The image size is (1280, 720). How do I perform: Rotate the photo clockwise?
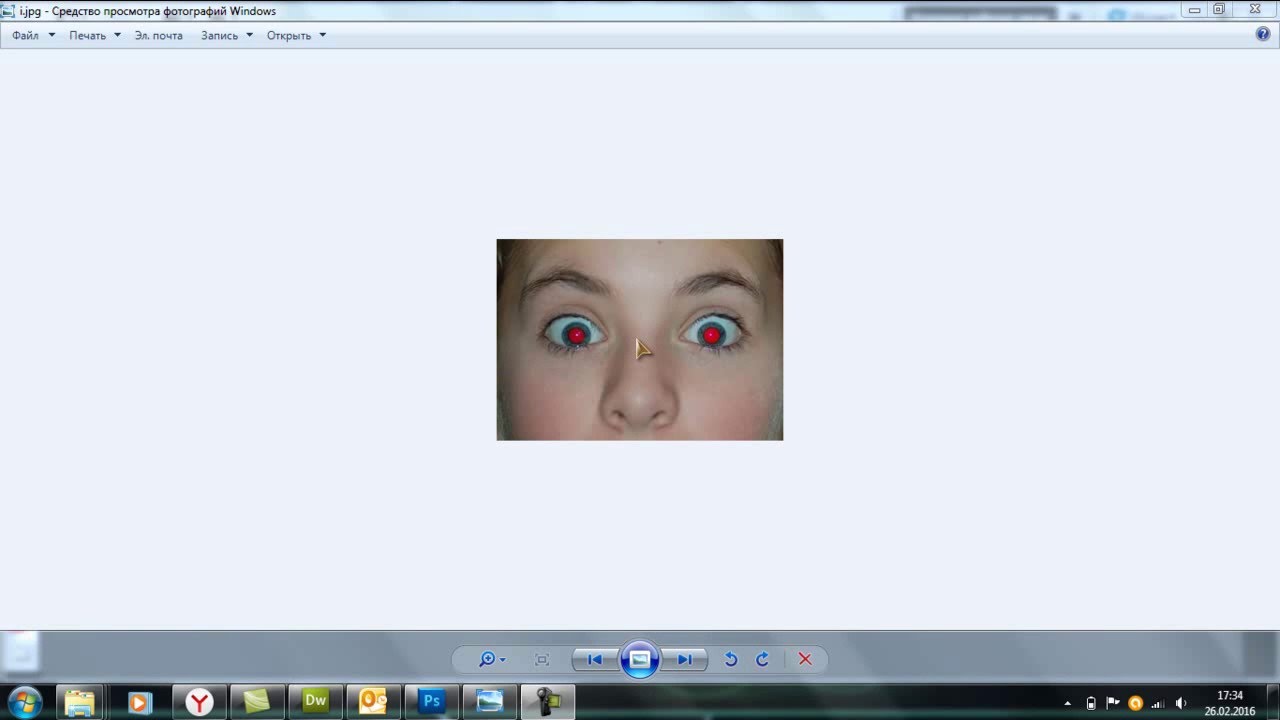click(x=762, y=660)
